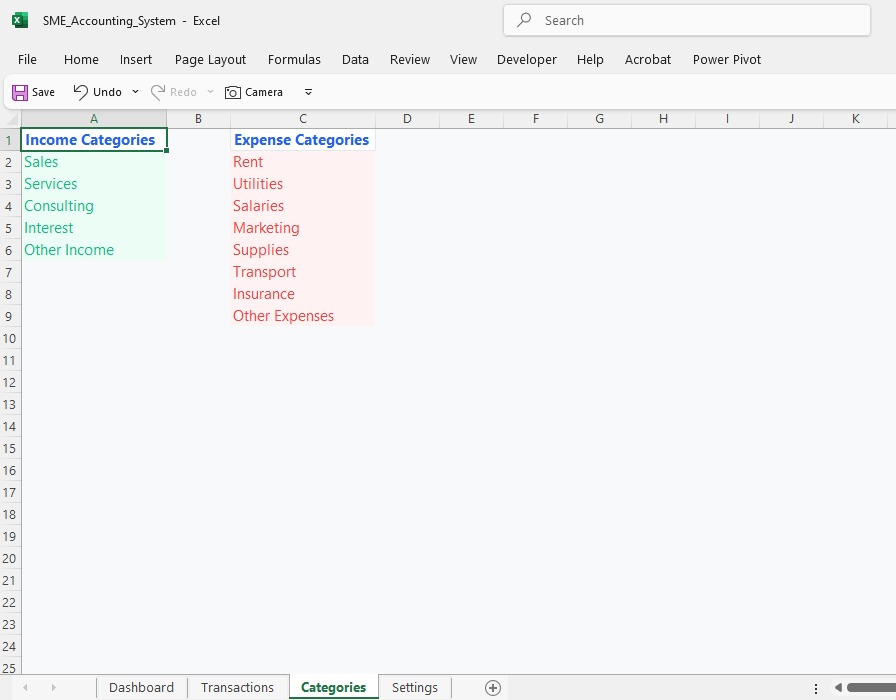Screen dimensions: 896x700
Task: Select column D header
Action: pyautogui.click(x=407, y=119)
